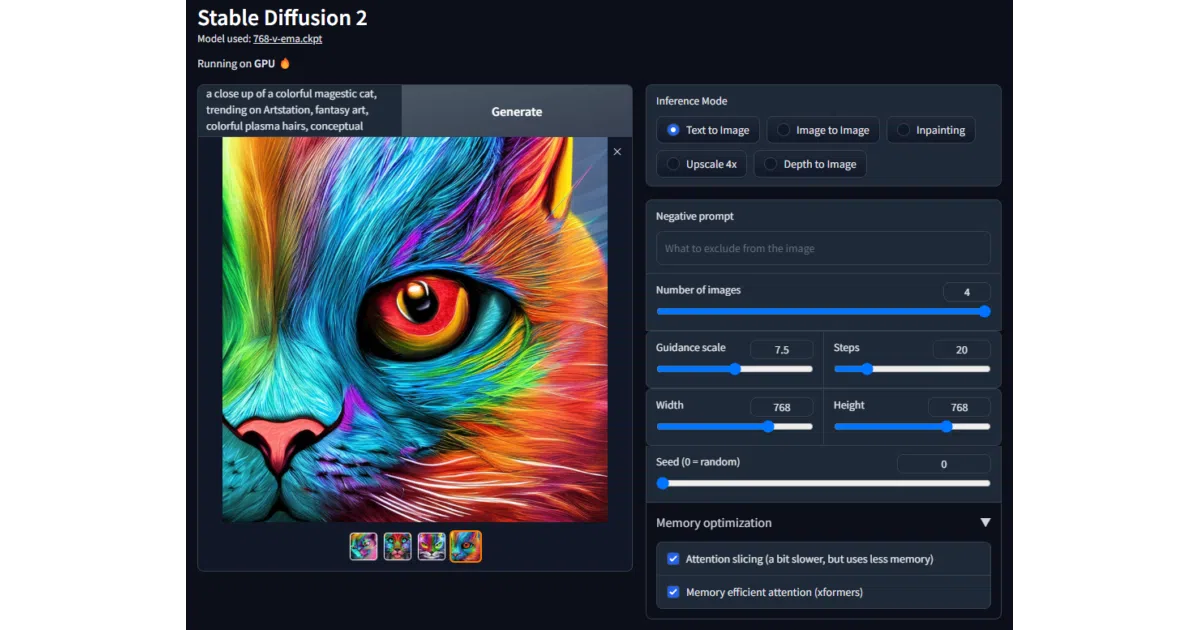Click the Number of images slider
The height and width of the screenshot is (630, 1200).
(x=823, y=311)
